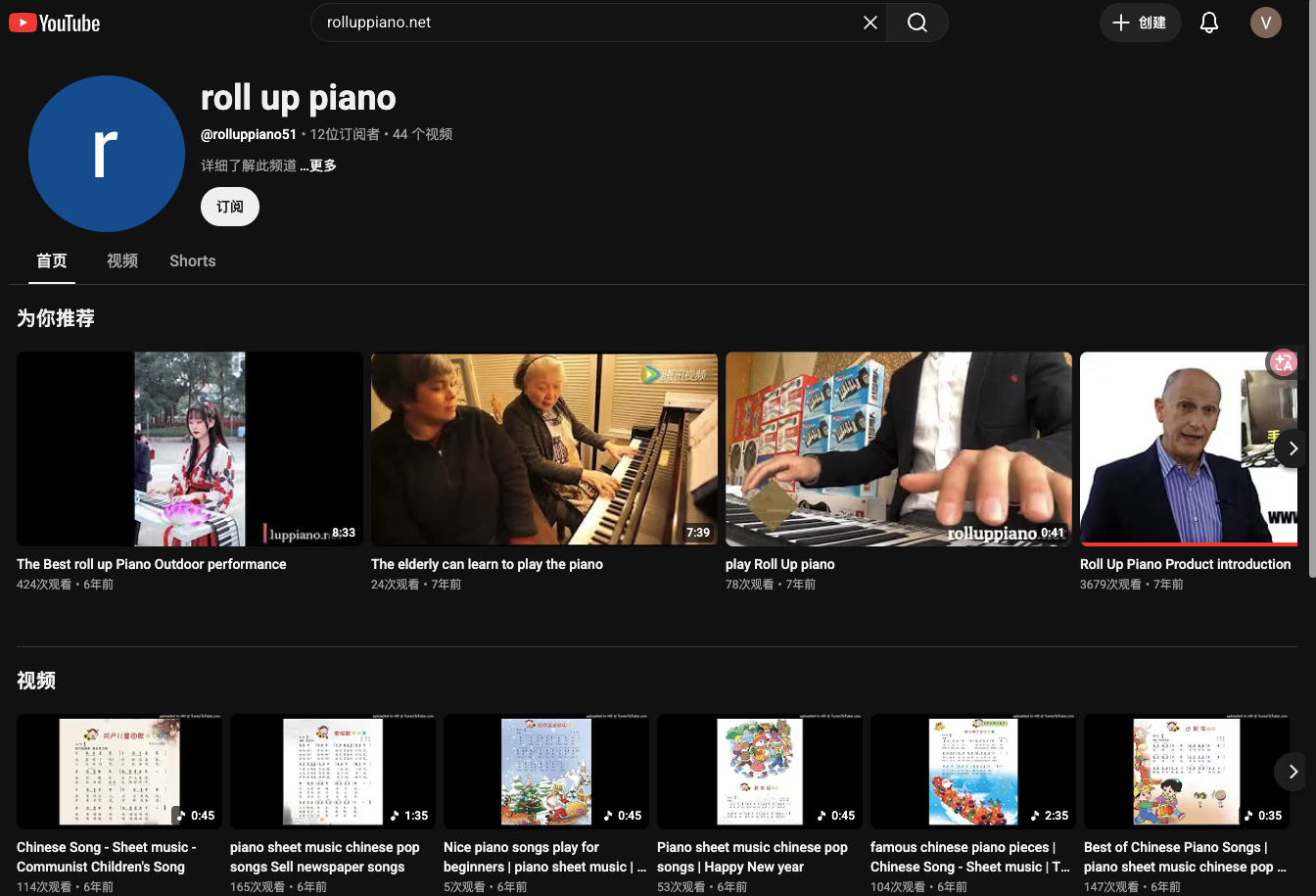Select the 首页 tab
Screen dimensions: 1316x896
pos(52,260)
